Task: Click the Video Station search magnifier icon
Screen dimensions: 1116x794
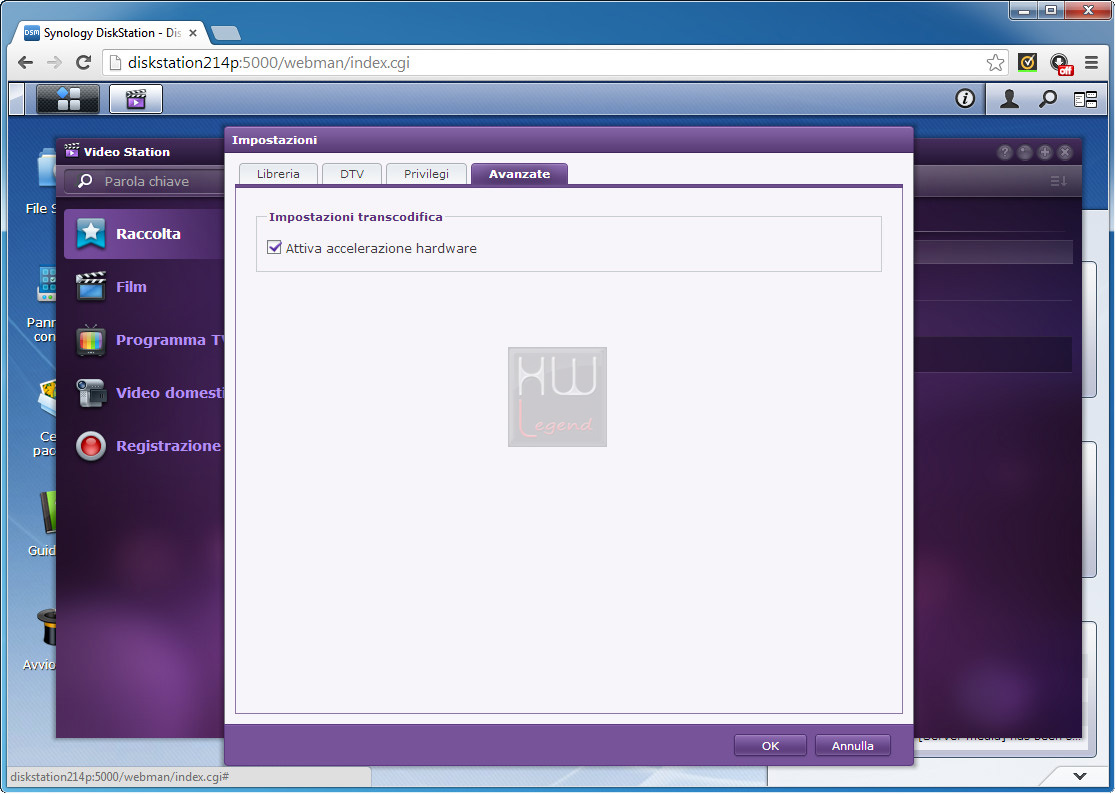Action: pyautogui.click(x=85, y=181)
